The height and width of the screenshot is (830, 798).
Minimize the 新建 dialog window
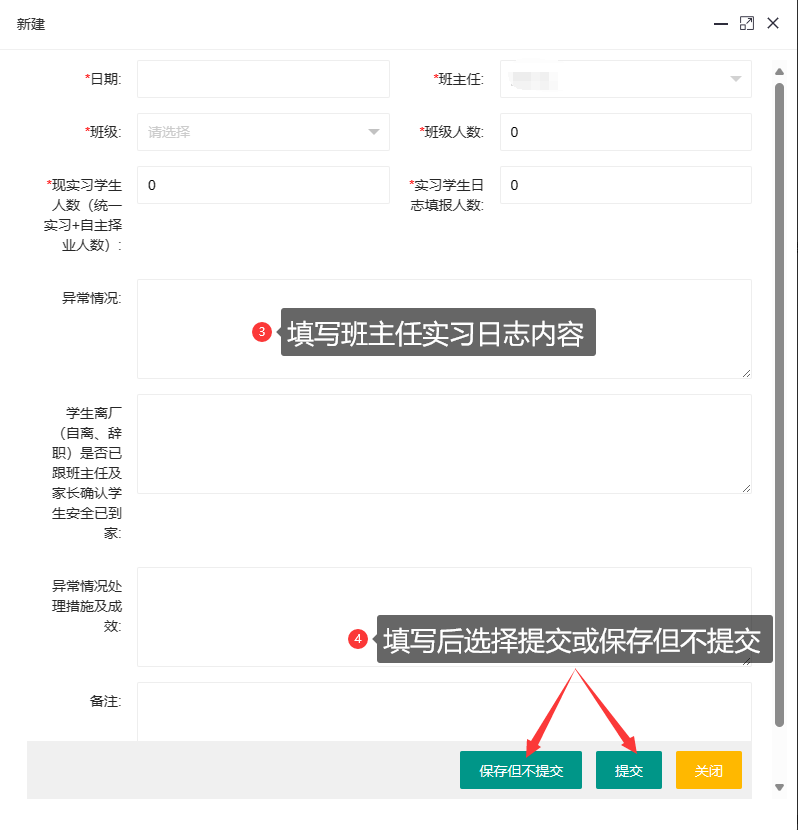coord(719,23)
